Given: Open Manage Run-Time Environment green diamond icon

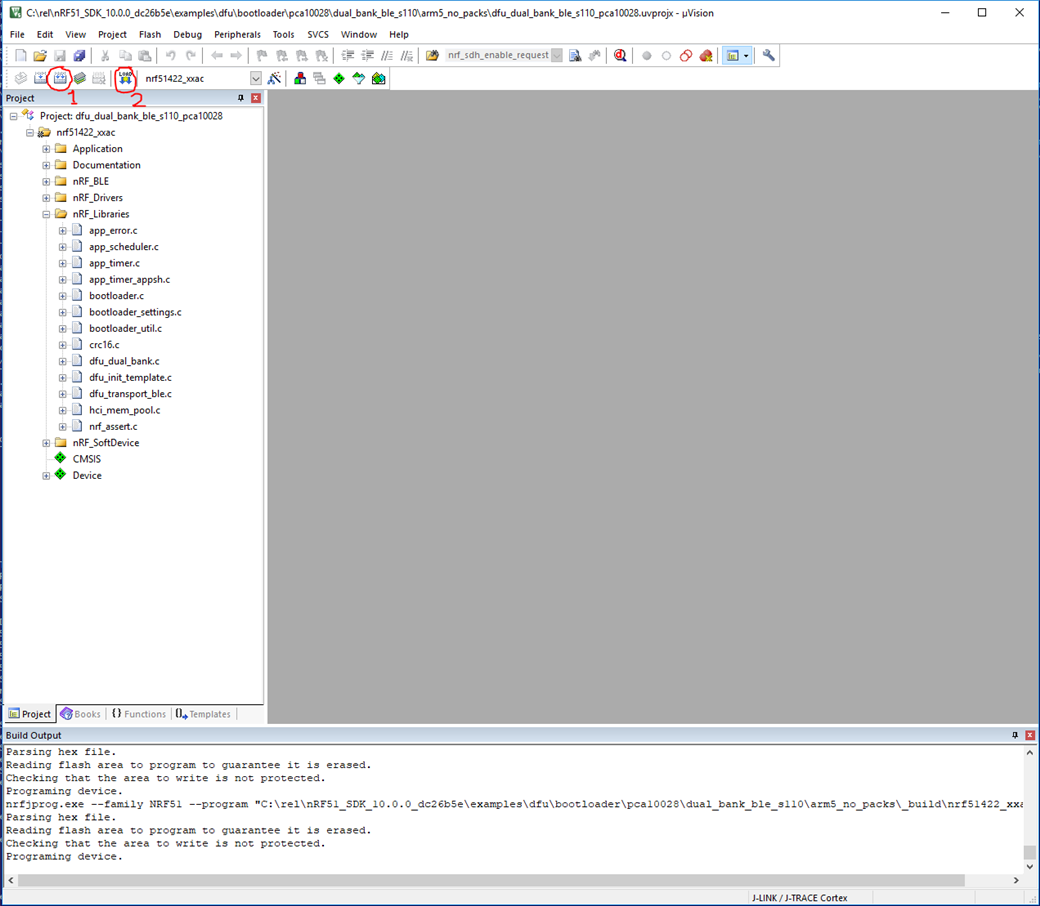Looking at the screenshot, I should [339, 78].
